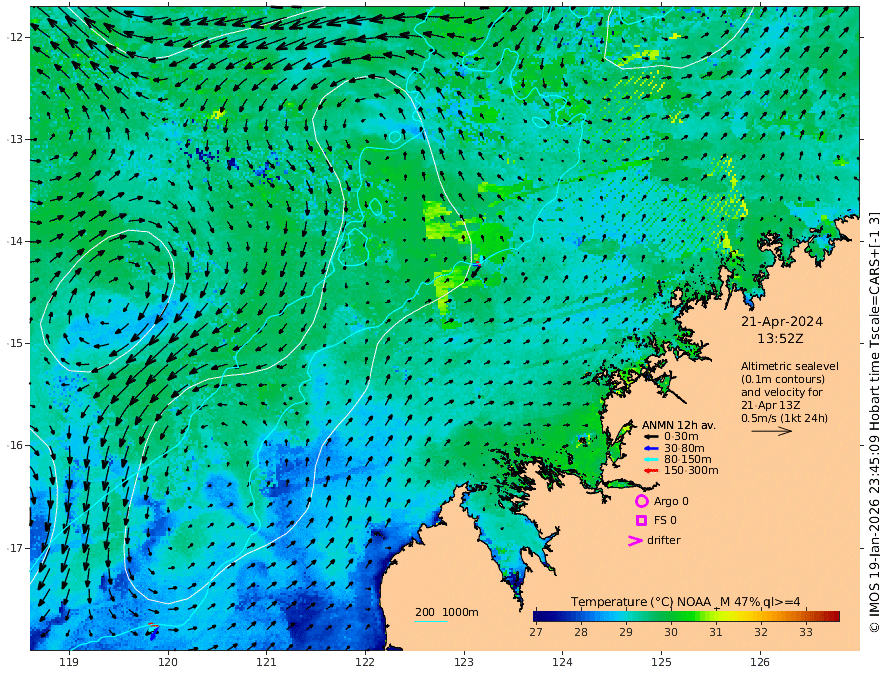Click the cyan 80-150m arrow legend icon
The image size is (880, 680).
(x=651, y=460)
